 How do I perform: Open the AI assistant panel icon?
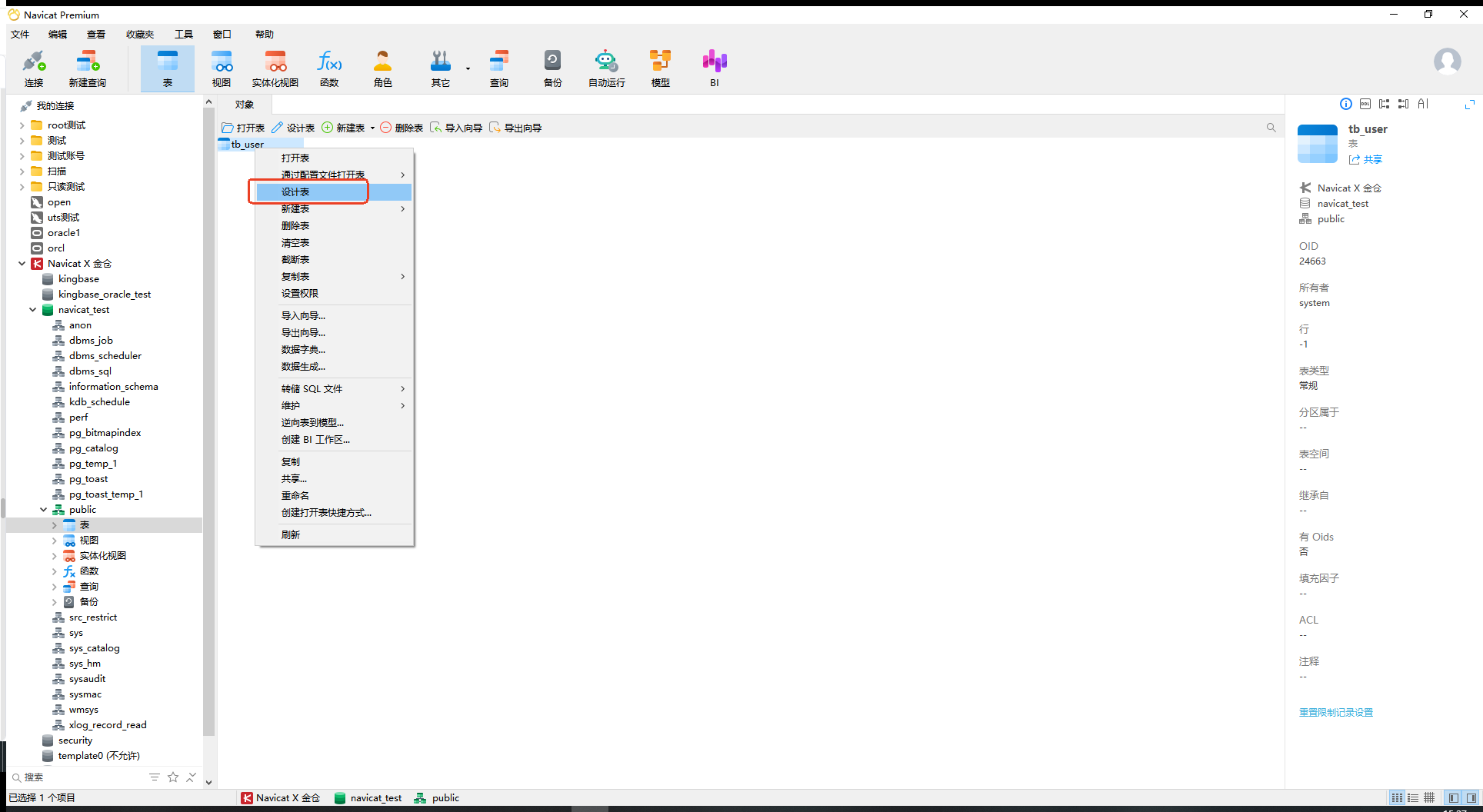click(1423, 104)
